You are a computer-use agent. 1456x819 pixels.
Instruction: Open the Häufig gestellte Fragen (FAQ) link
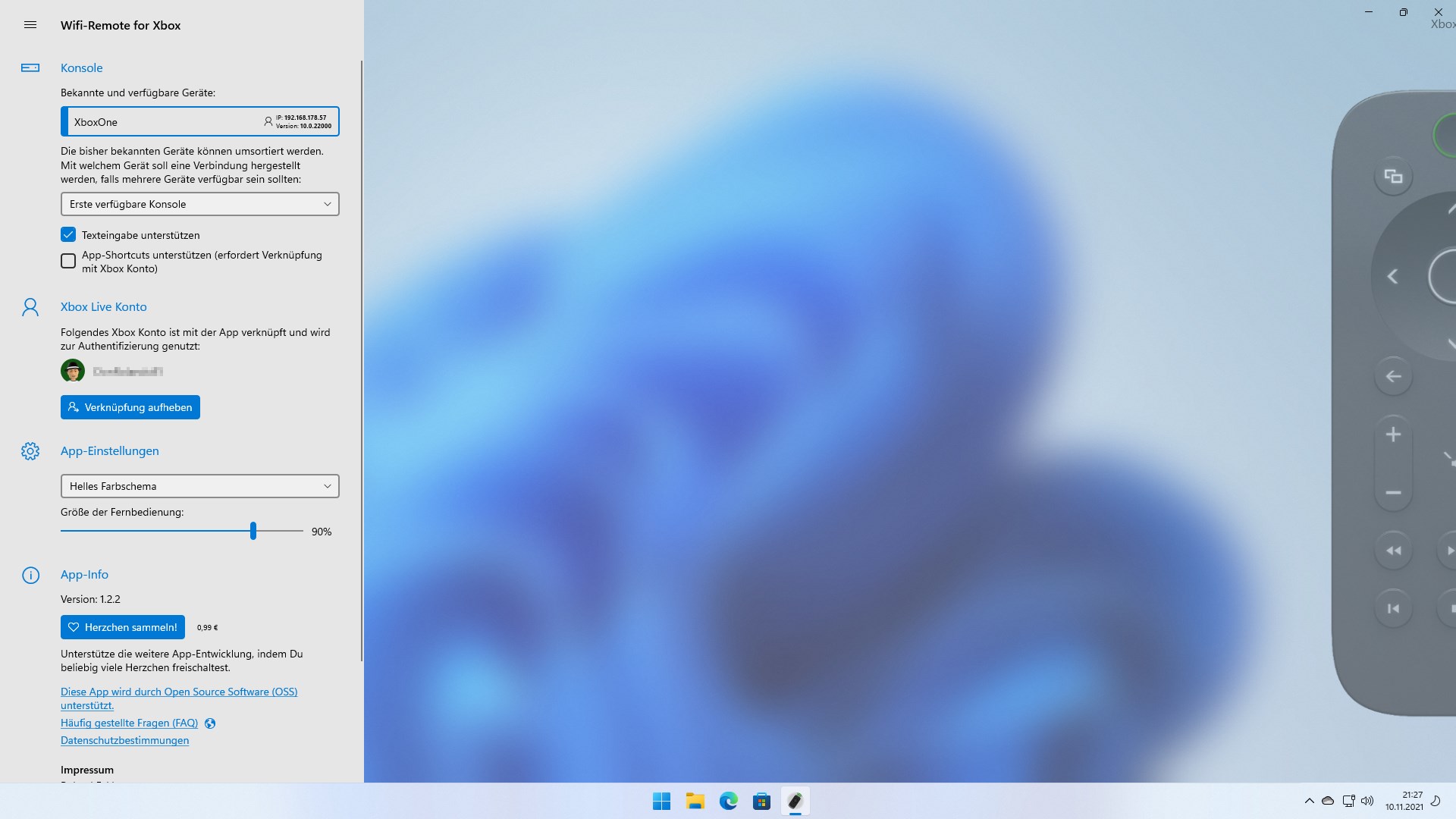point(129,723)
